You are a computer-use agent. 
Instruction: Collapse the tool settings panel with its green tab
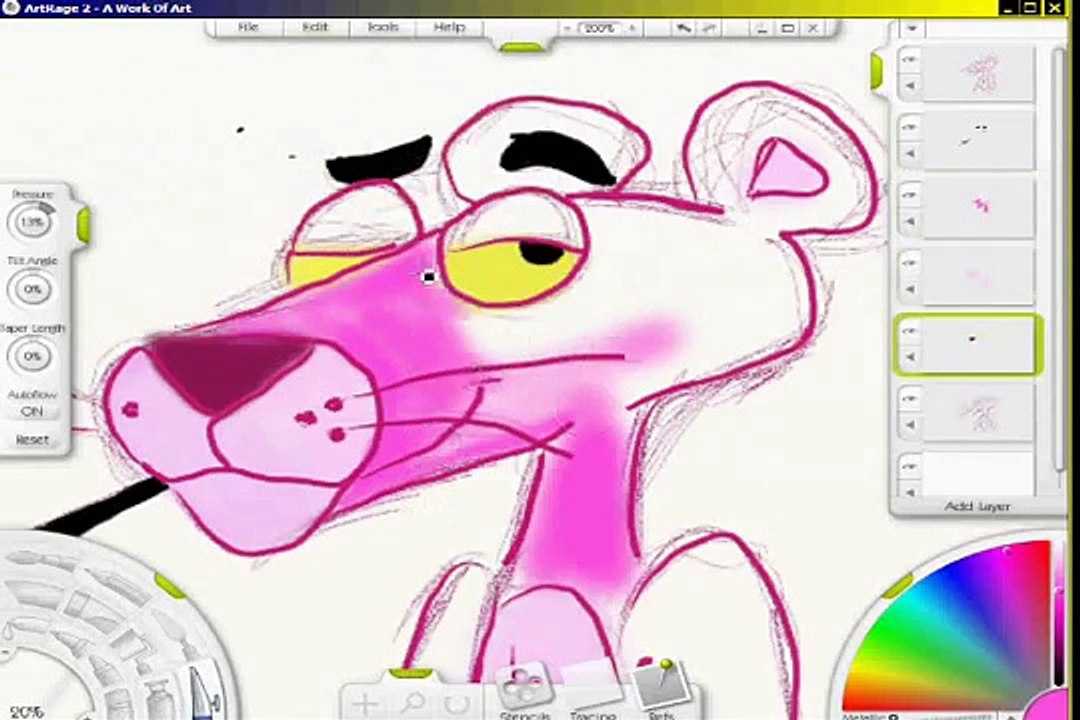coord(83,224)
